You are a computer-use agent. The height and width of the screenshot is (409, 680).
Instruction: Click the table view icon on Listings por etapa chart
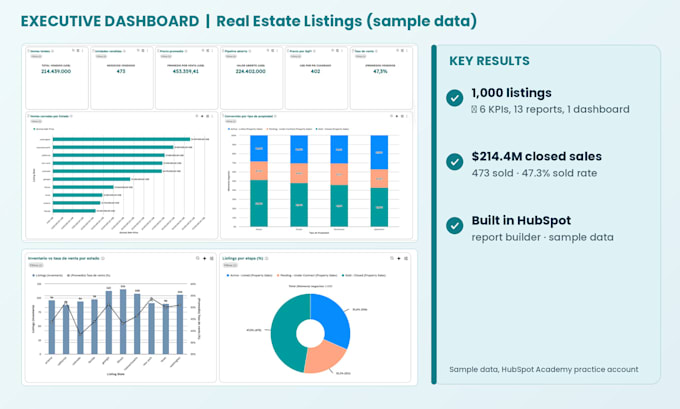click(406, 258)
